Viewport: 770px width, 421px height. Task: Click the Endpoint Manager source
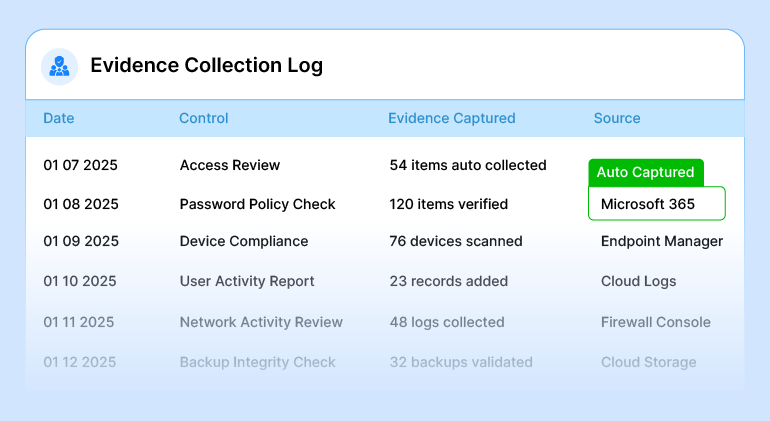(661, 241)
